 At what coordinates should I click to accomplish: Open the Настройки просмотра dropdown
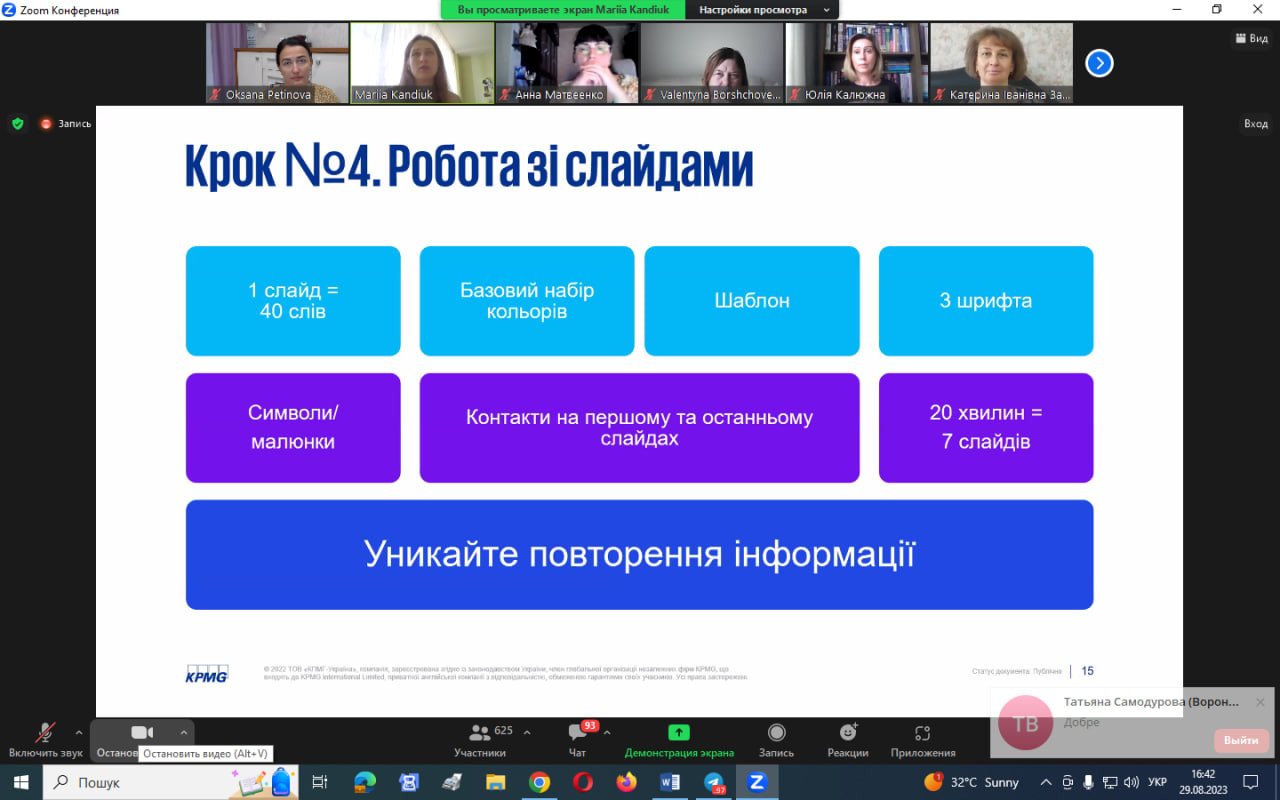764,10
